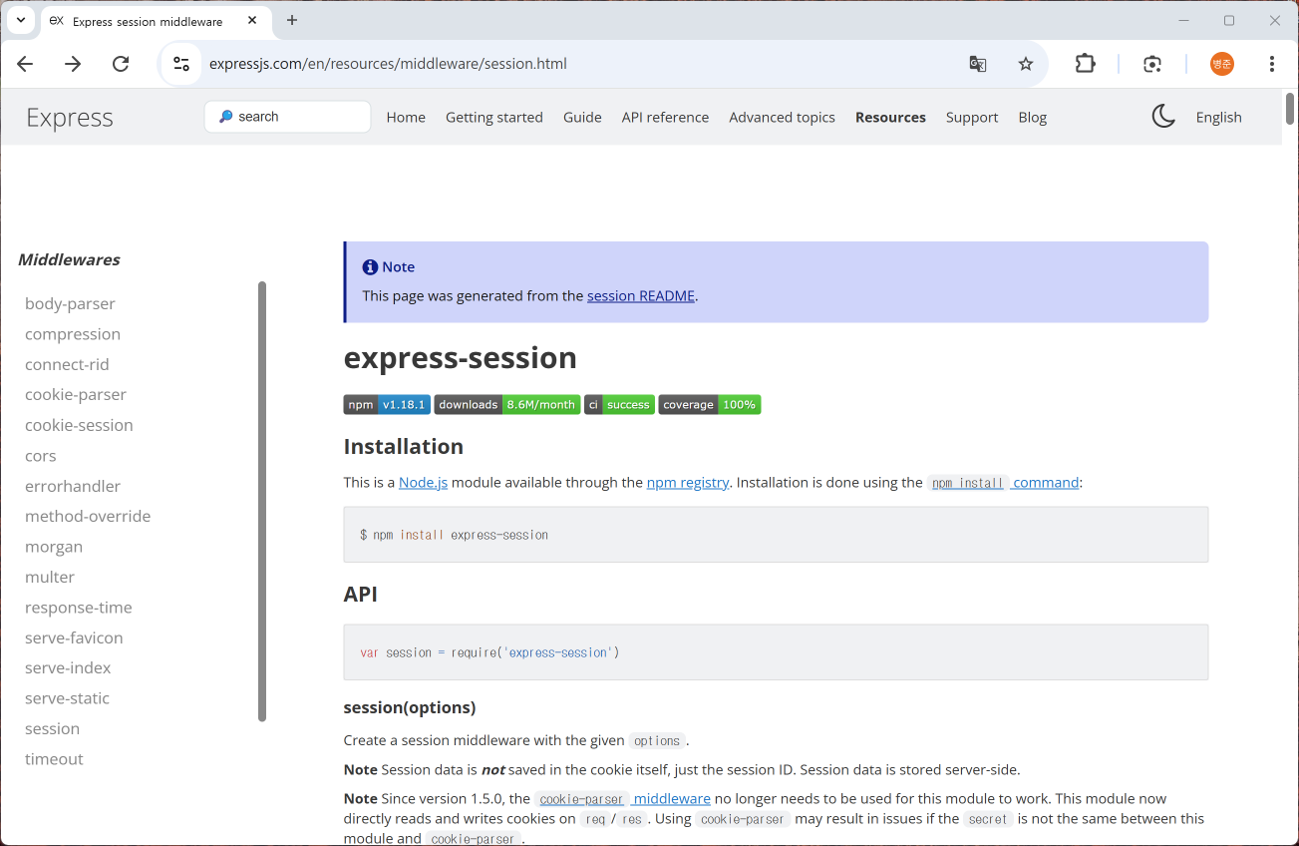Open cors middleware page
Image resolution: width=1299 pixels, height=846 pixels.
(x=41, y=455)
